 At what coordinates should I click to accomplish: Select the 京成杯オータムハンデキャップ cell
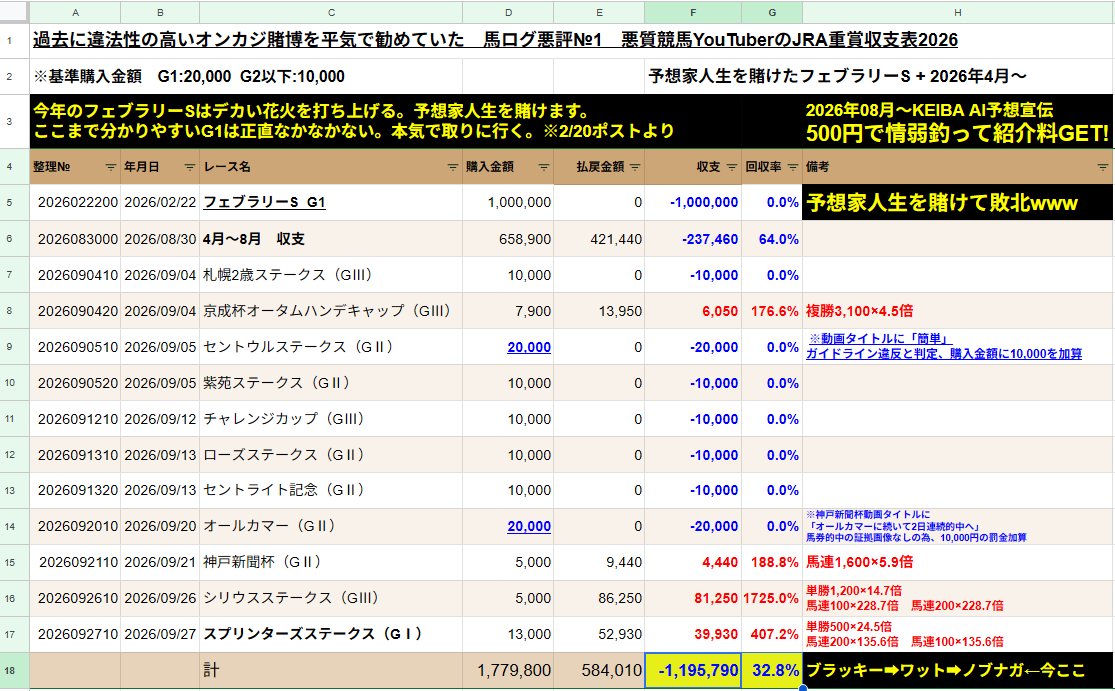pos(331,311)
